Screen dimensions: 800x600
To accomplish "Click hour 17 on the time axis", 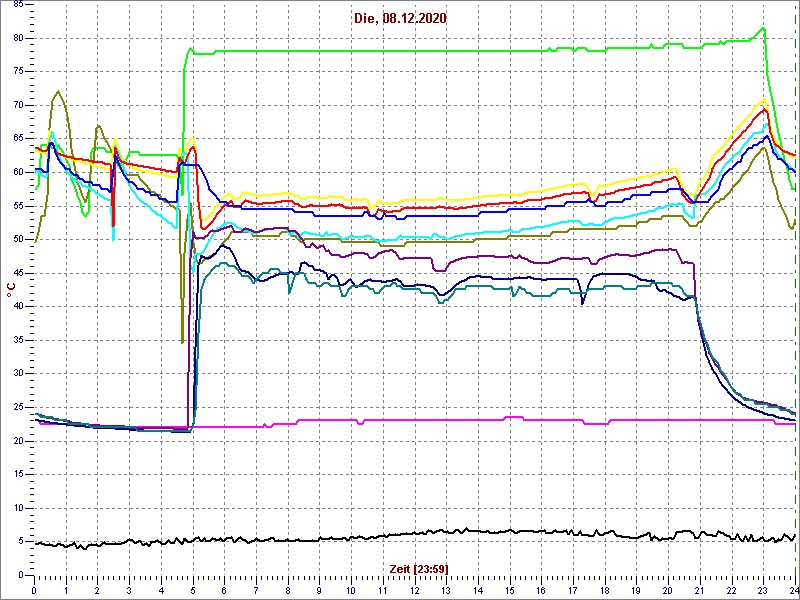I will (573, 589).
